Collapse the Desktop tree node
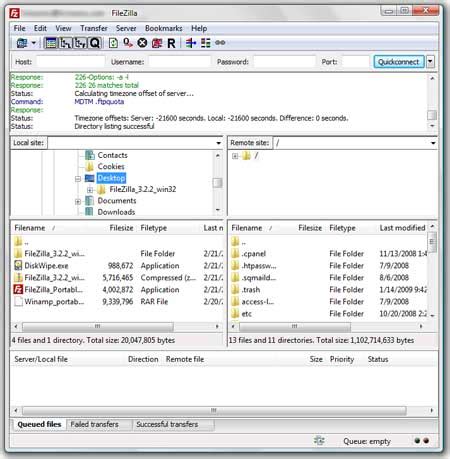This screenshot has width=450, height=459. 78,179
